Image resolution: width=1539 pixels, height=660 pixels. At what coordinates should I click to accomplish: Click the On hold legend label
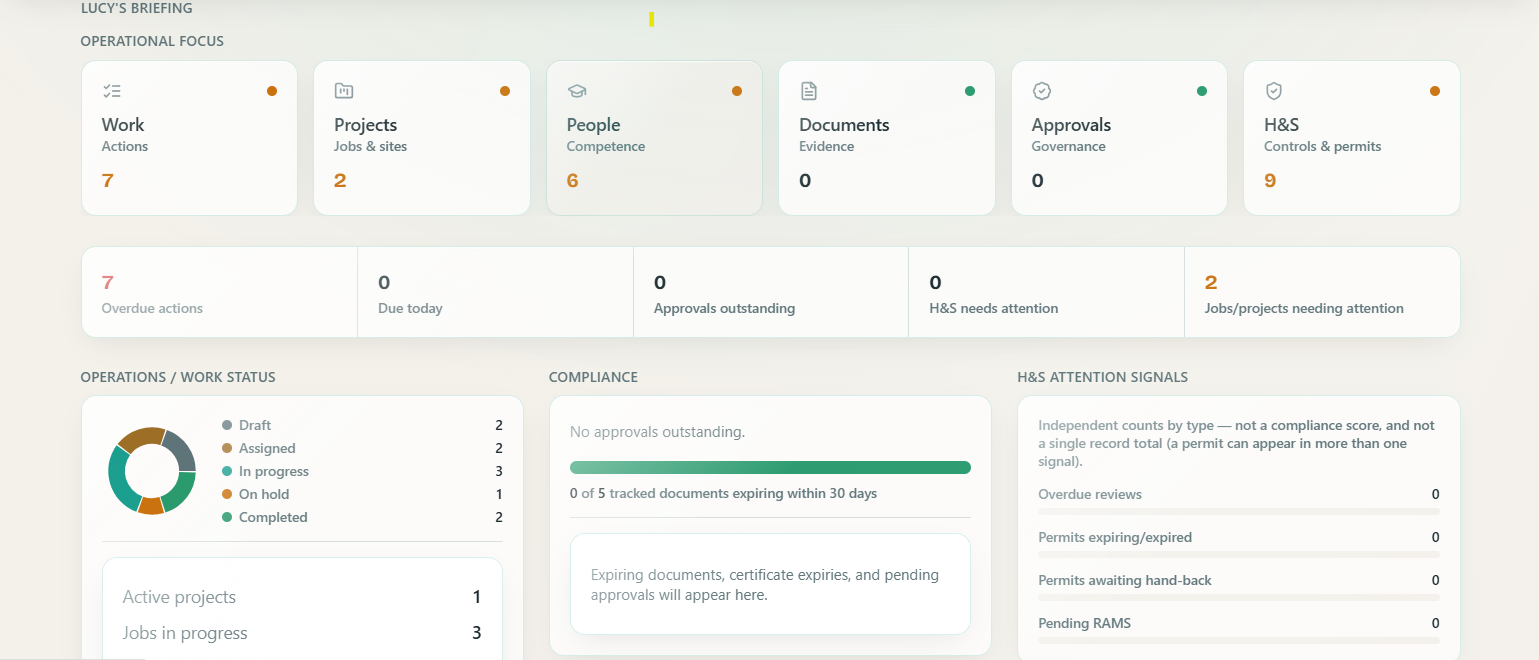[x=262, y=494]
